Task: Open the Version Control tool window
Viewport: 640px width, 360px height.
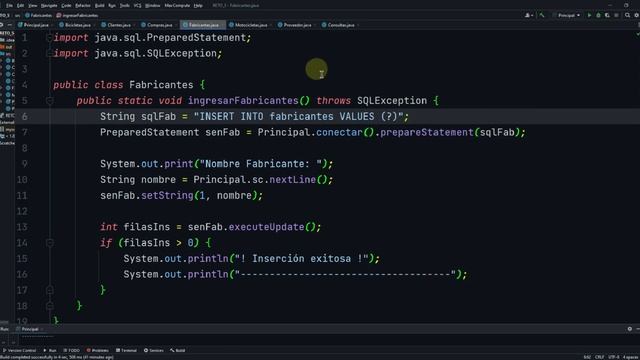Action: pos(19,350)
